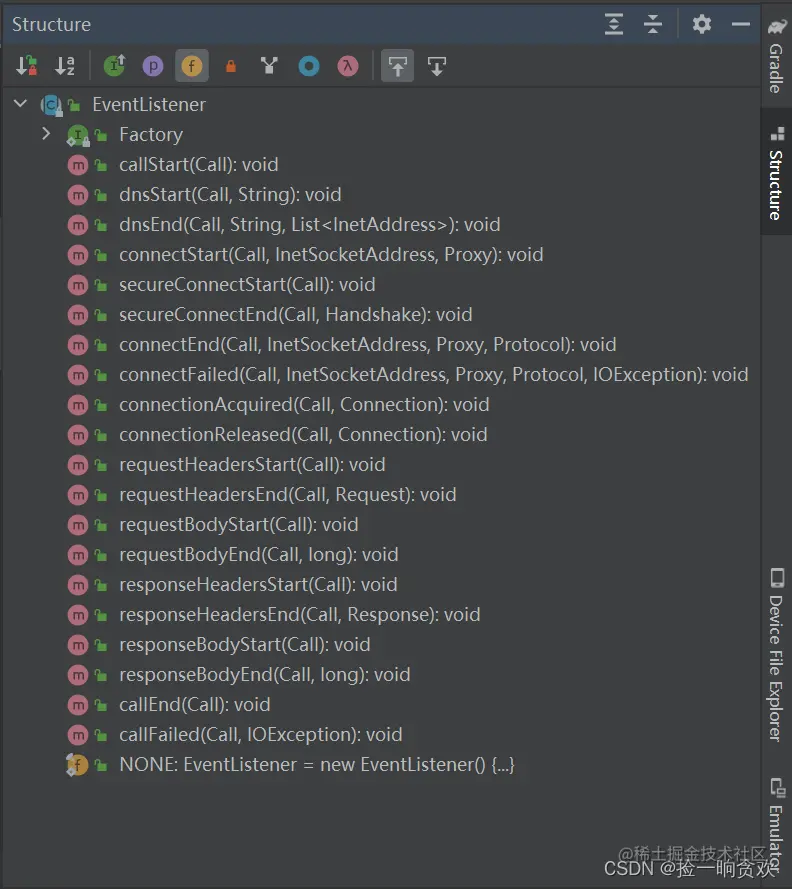Toggle the fork-shaped filter icon
Viewport: 792px width, 889px height.
point(269,66)
